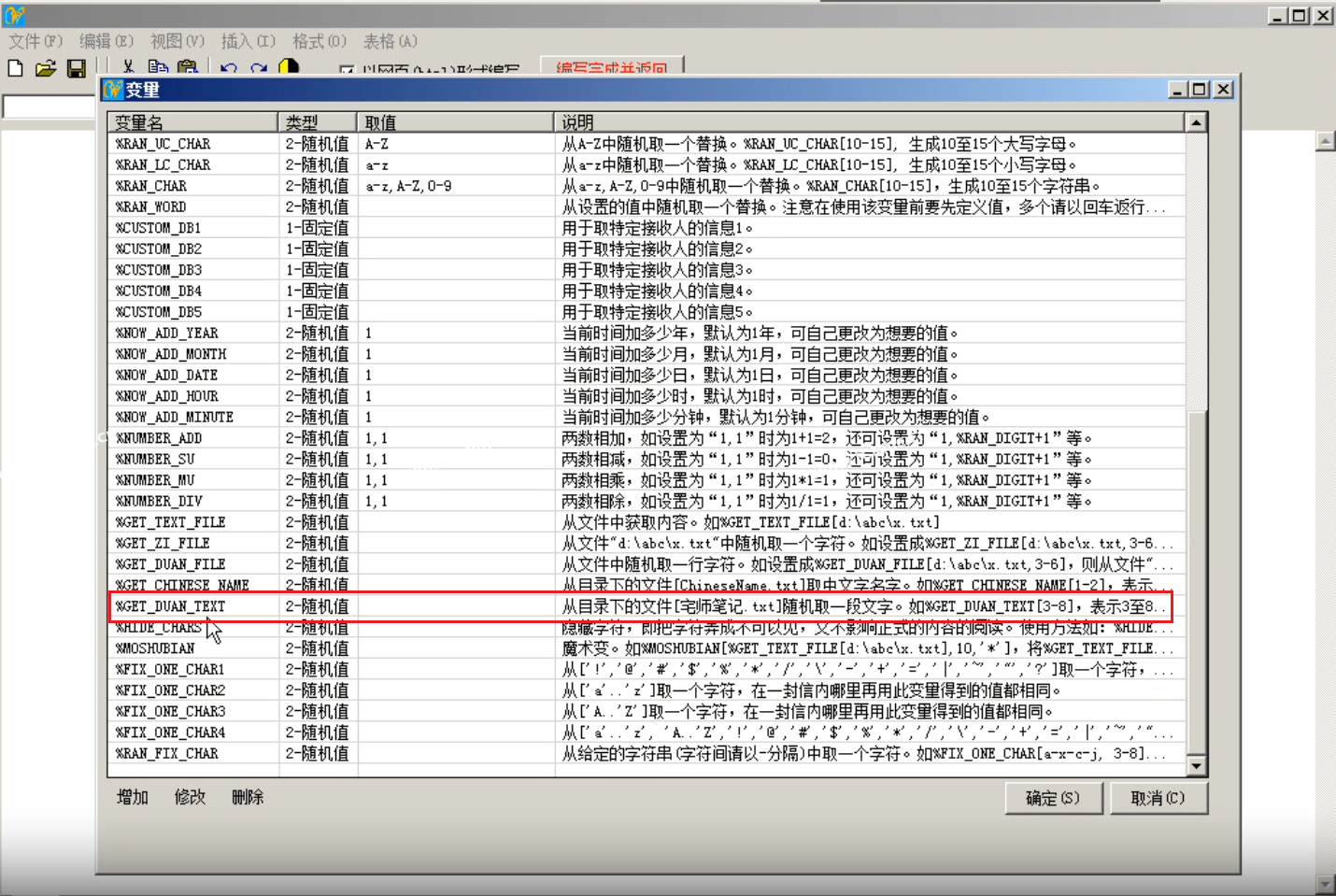Select the %NOW_ADD_MONTH row
1336x896 pixels.
pos(647,354)
